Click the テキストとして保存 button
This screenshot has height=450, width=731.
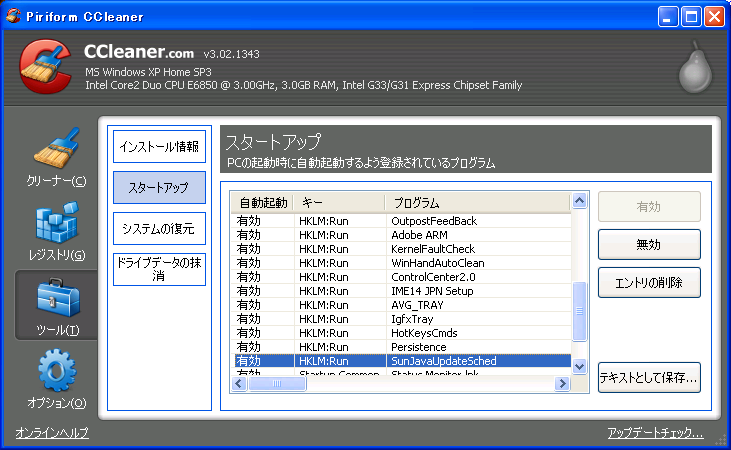[649, 377]
